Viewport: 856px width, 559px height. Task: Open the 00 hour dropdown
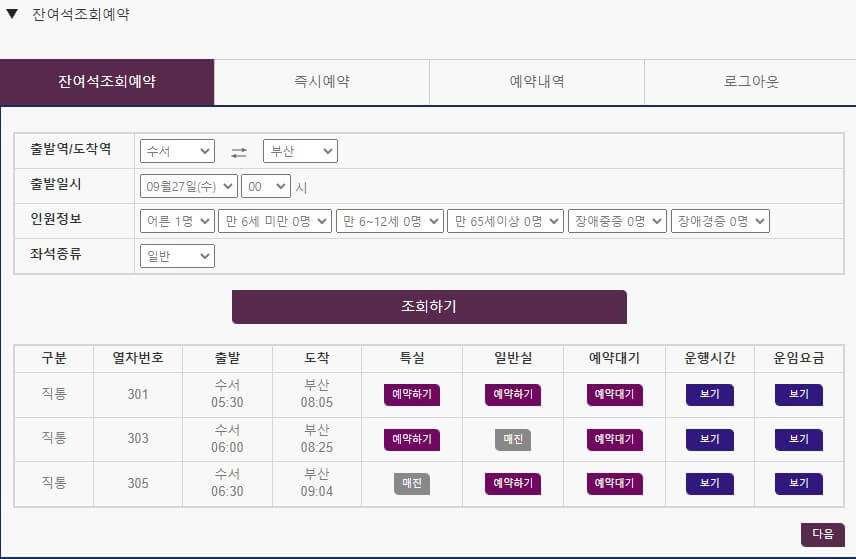click(266, 186)
